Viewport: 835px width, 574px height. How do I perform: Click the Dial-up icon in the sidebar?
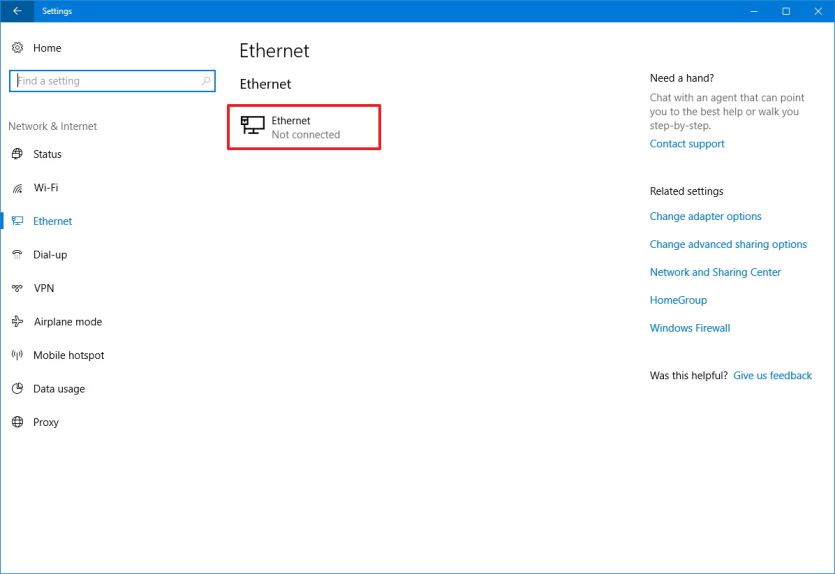(17, 255)
